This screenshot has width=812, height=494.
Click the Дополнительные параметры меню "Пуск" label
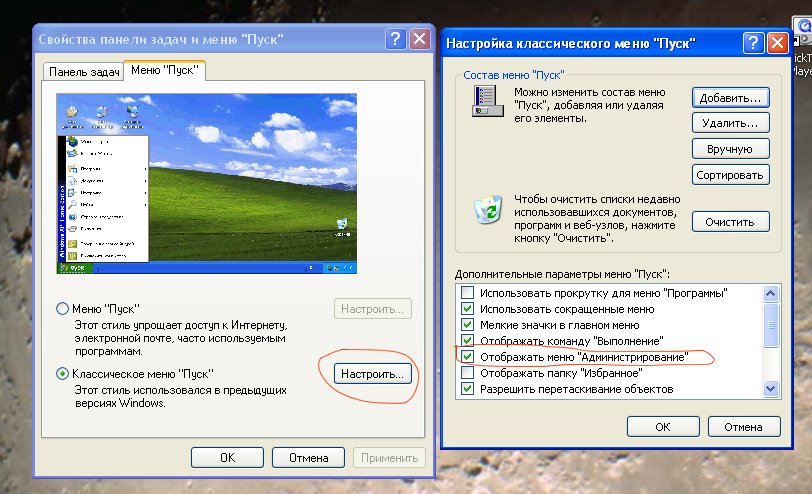pyautogui.click(x=562, y=274)
